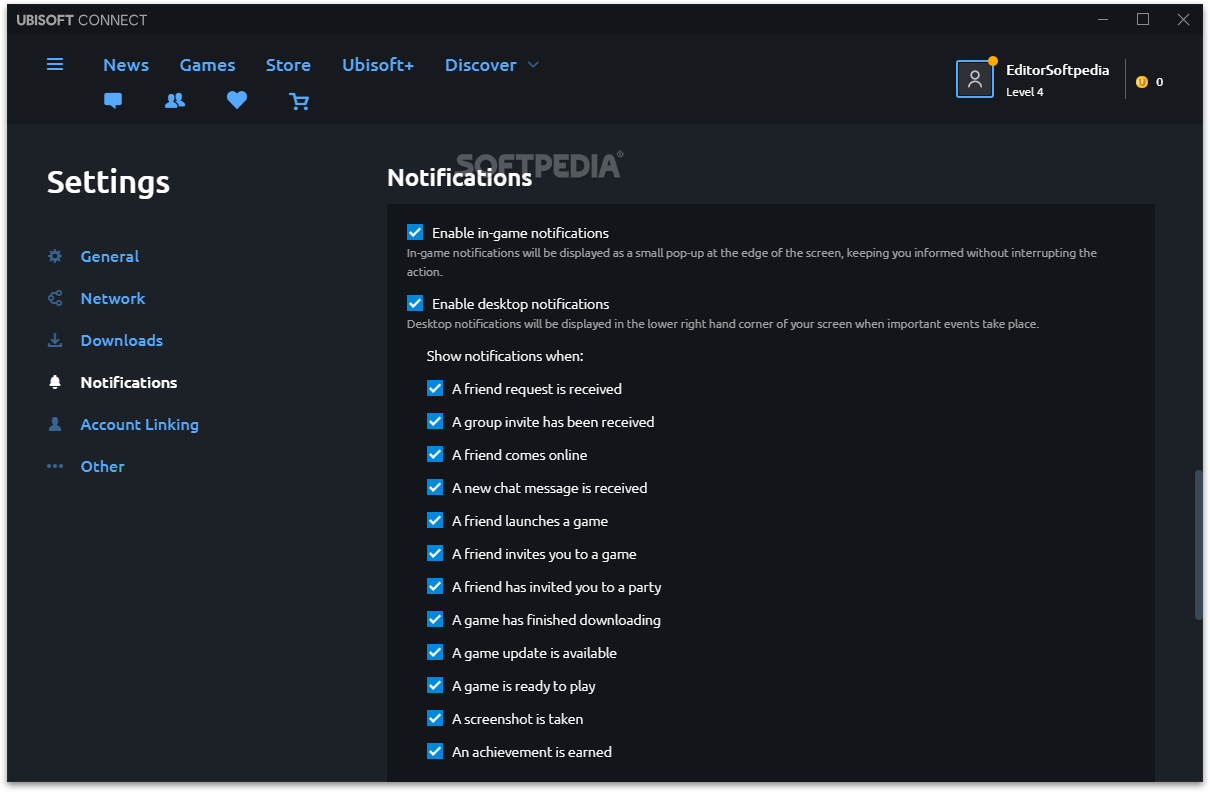This screenshot has height=792, width=1210.
Task: Open the chat messages icon
Action: [x=113, y=100]
